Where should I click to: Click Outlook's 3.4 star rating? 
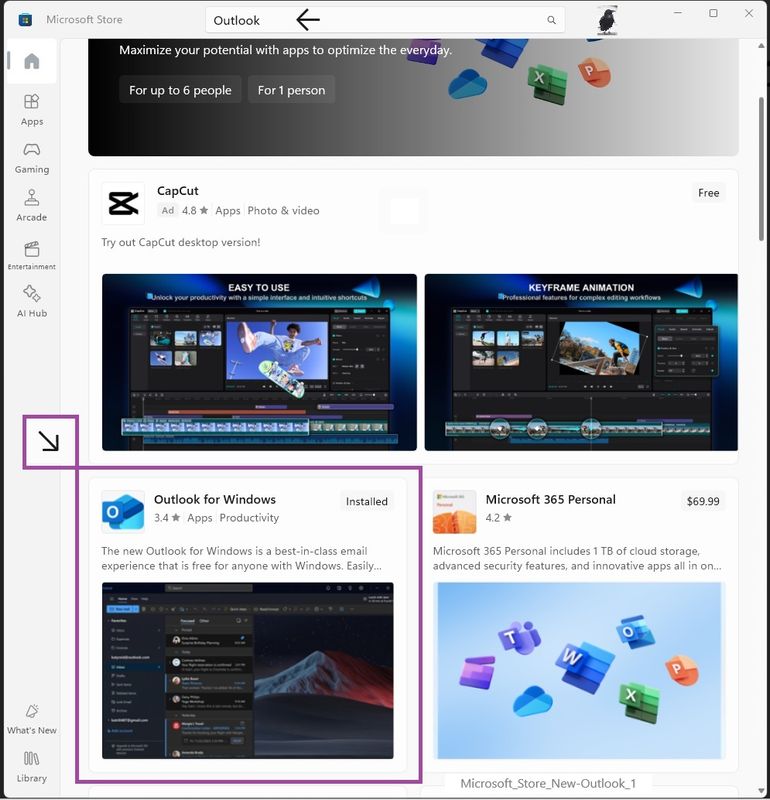tap(167, 517)
